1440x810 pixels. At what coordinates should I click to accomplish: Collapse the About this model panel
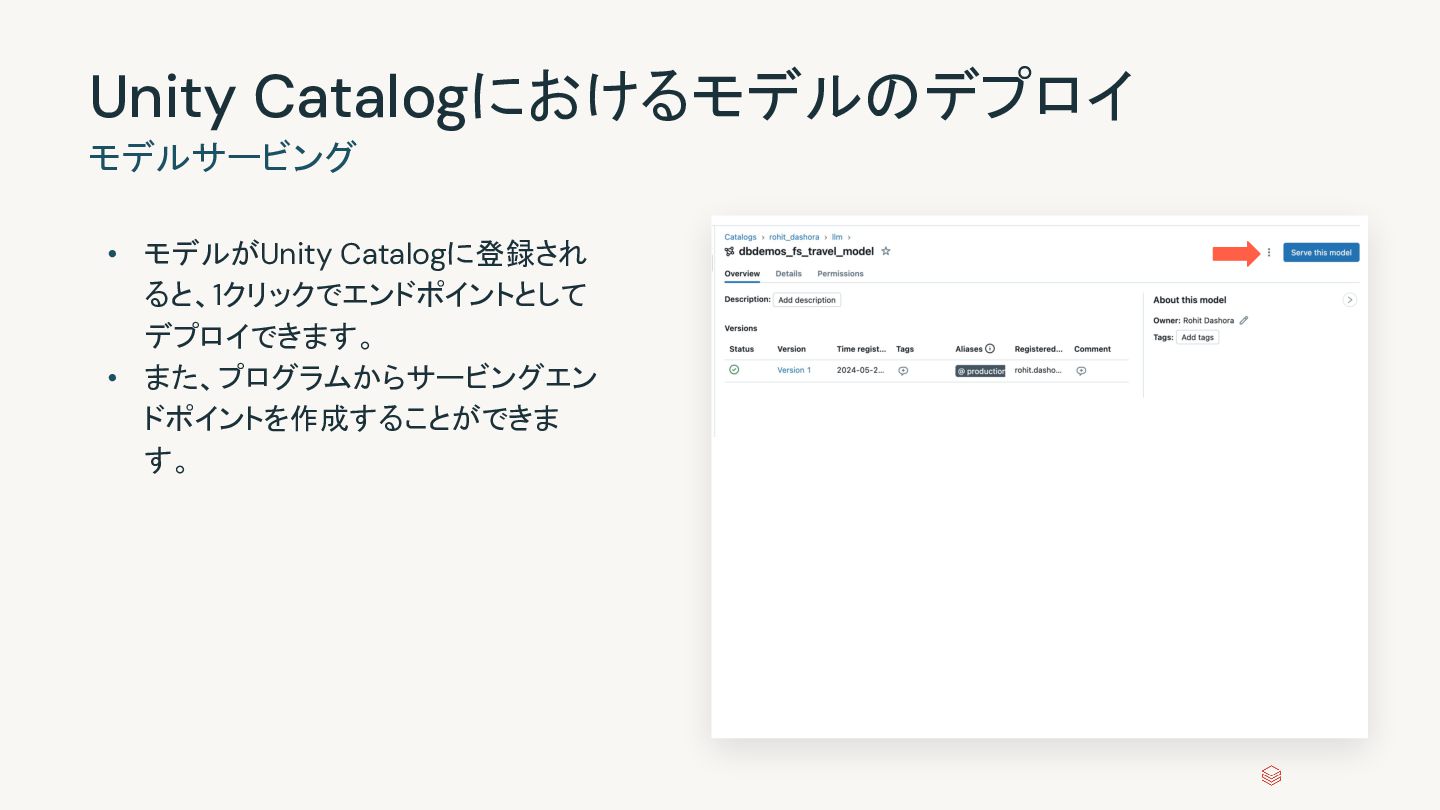click(1350, 300)
